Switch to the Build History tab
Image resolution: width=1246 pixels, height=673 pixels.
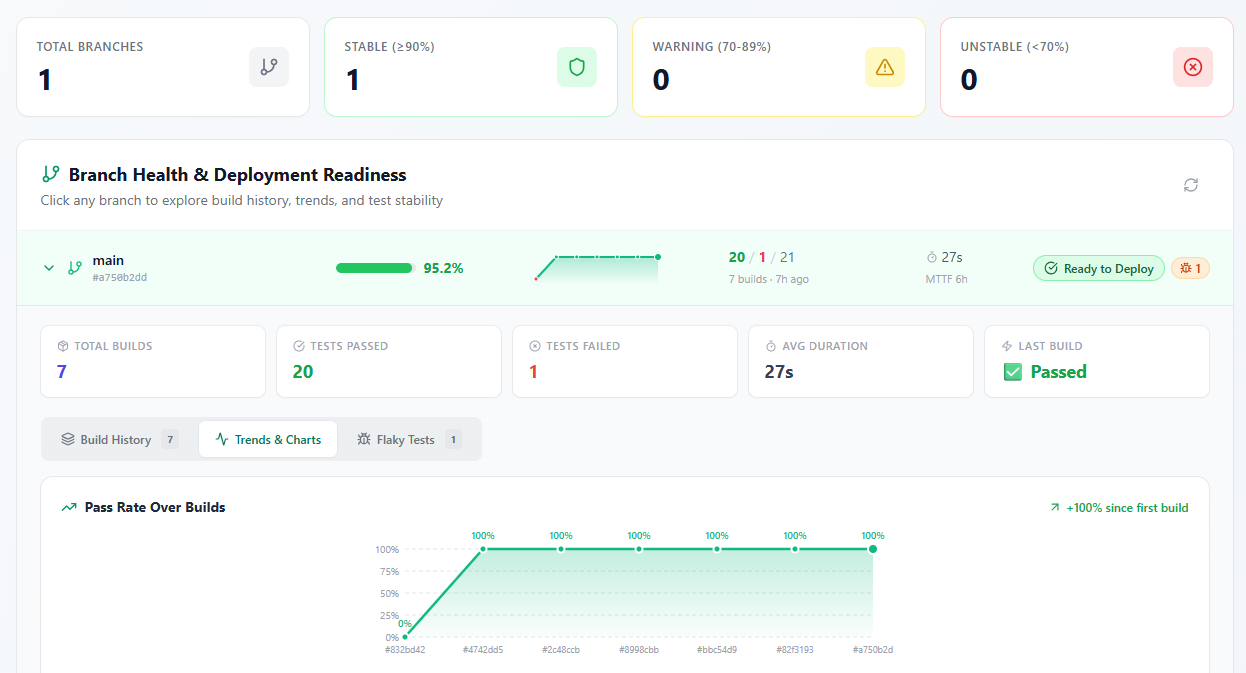point(117,439)
